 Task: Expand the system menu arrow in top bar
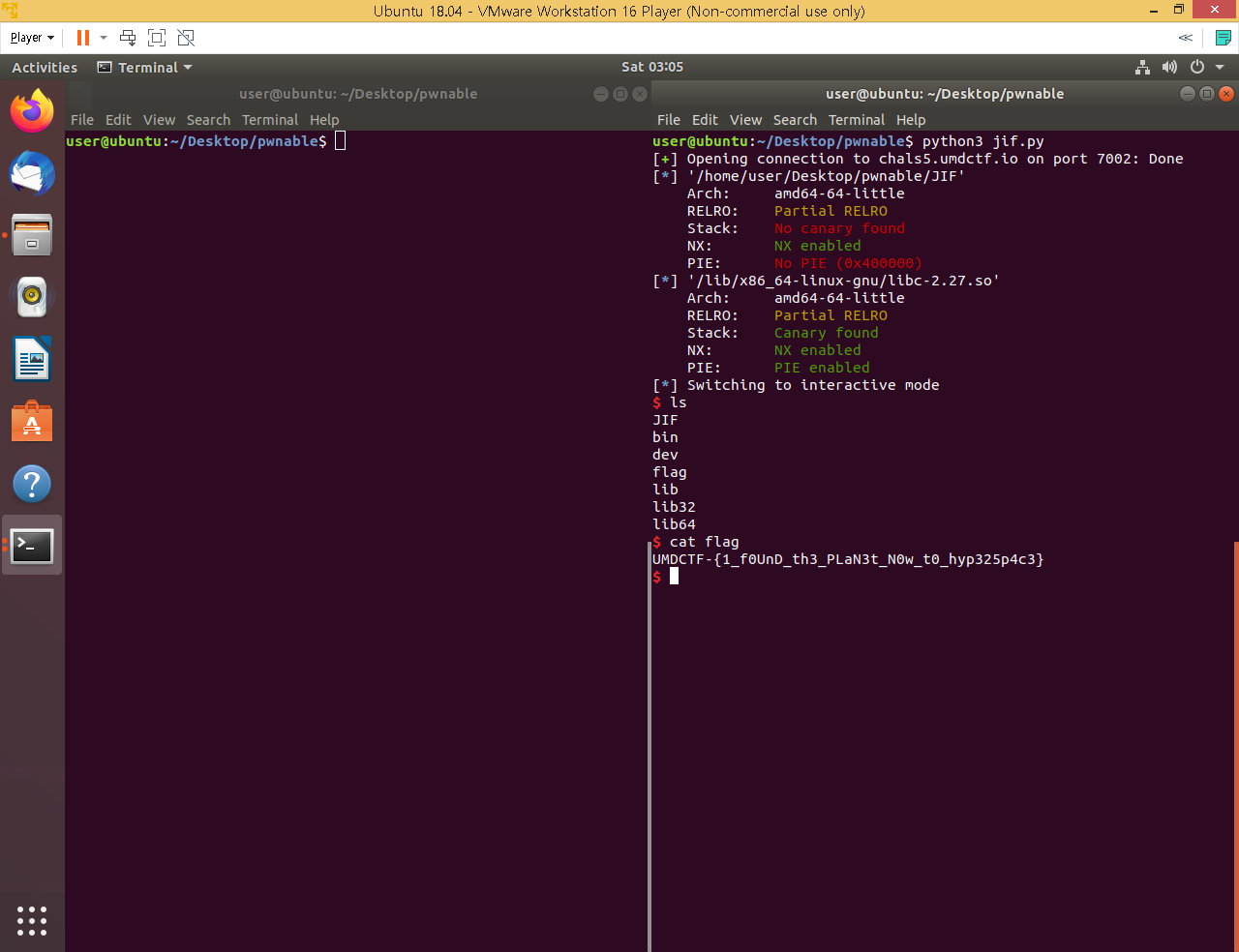(1220, 67)
